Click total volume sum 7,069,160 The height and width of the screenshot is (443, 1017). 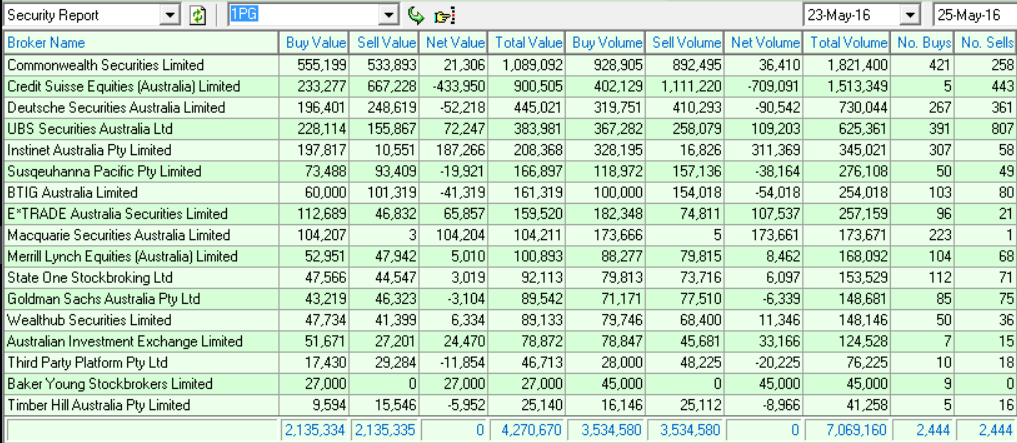click(x=855, y=430)
